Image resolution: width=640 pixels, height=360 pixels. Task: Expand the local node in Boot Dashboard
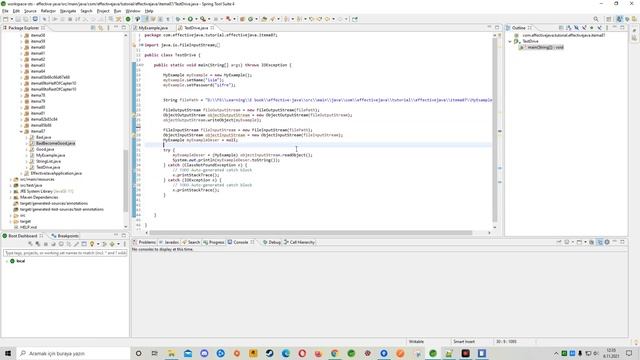(6, 261)
